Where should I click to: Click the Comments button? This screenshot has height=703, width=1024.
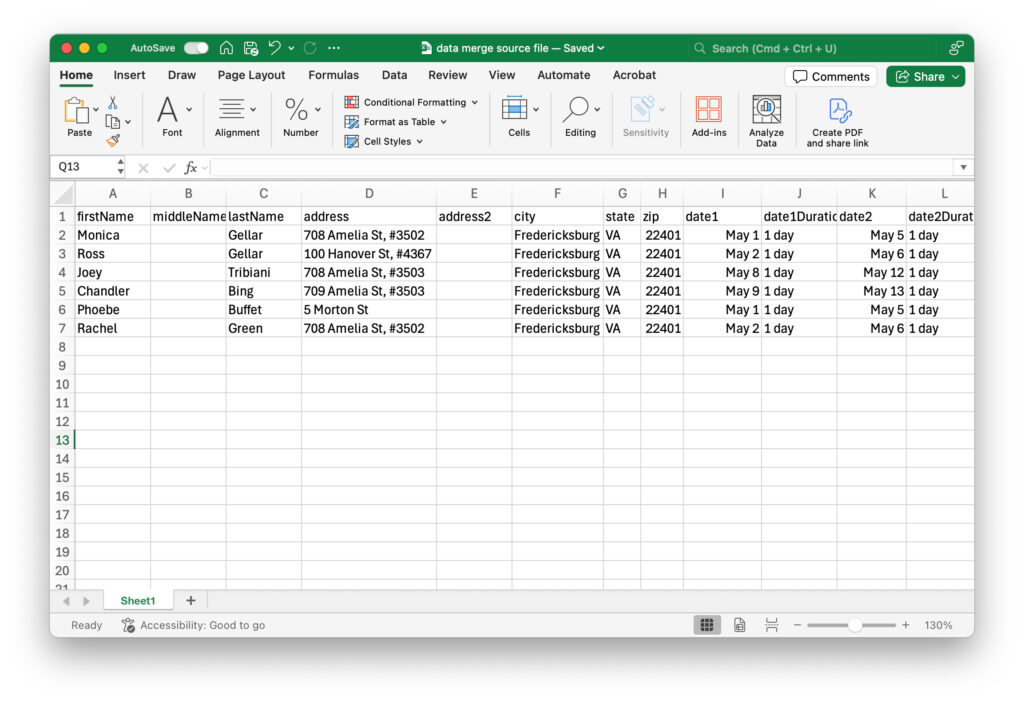point(831,76)
